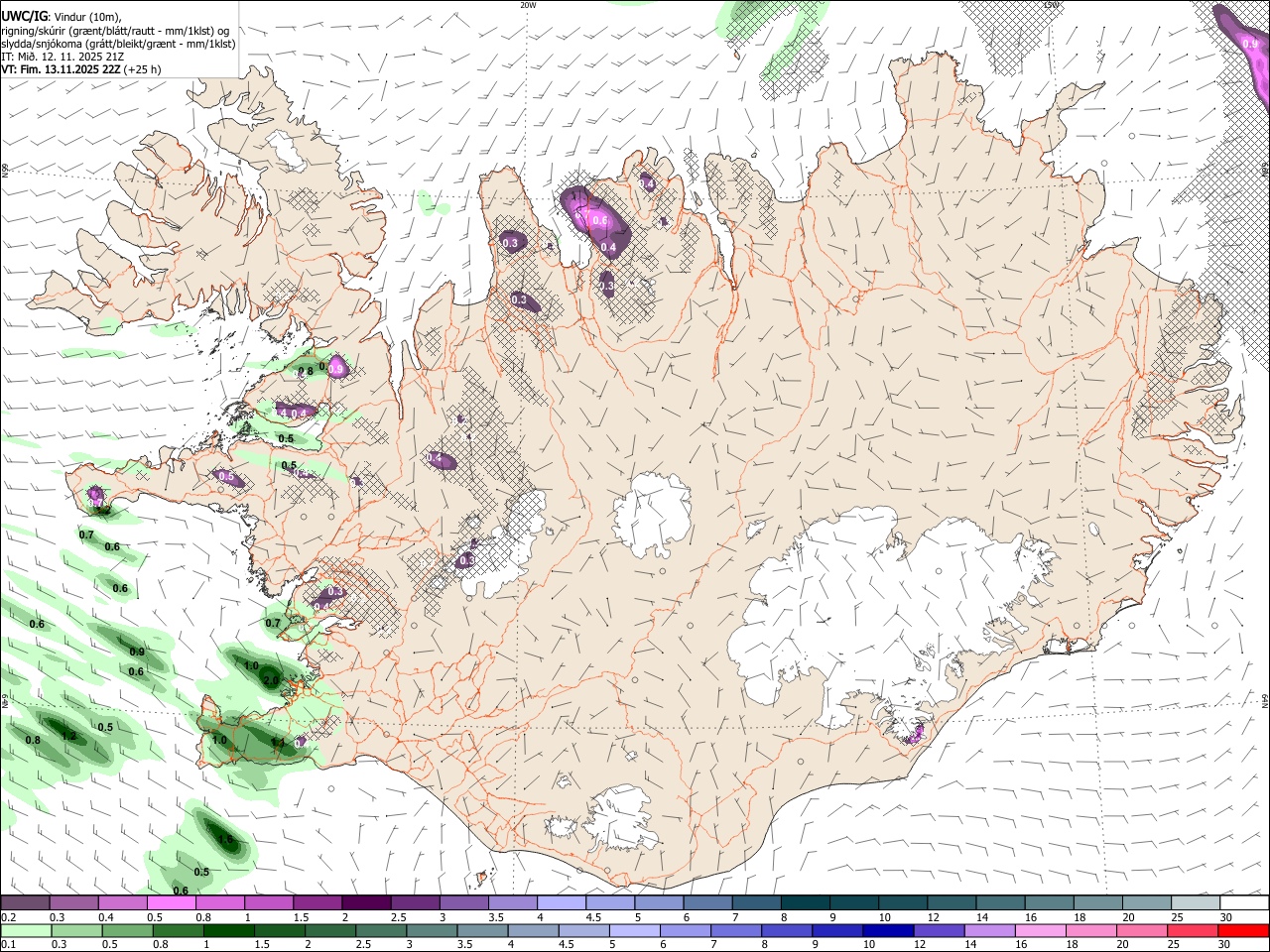Click the '64N' latitude label on the right edge
This screenshot has width=1270, height=952.
point(1265,699)
